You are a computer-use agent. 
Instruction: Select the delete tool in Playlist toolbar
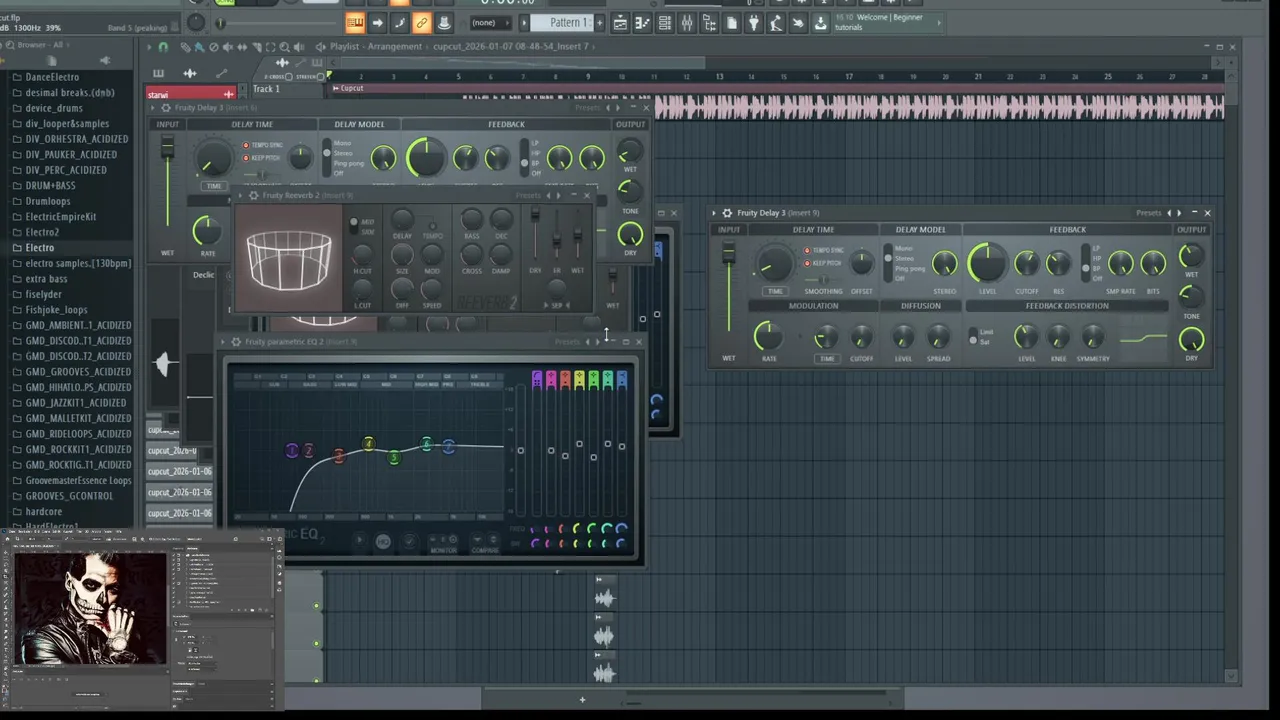pyautogui.click(x=213, y=47)
